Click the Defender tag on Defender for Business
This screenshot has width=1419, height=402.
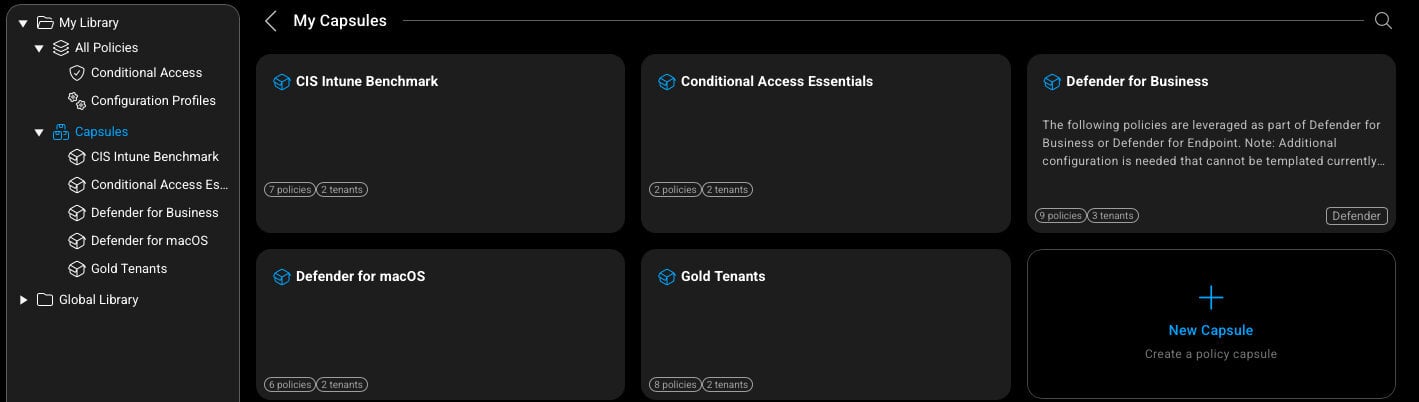[1356, 216]
